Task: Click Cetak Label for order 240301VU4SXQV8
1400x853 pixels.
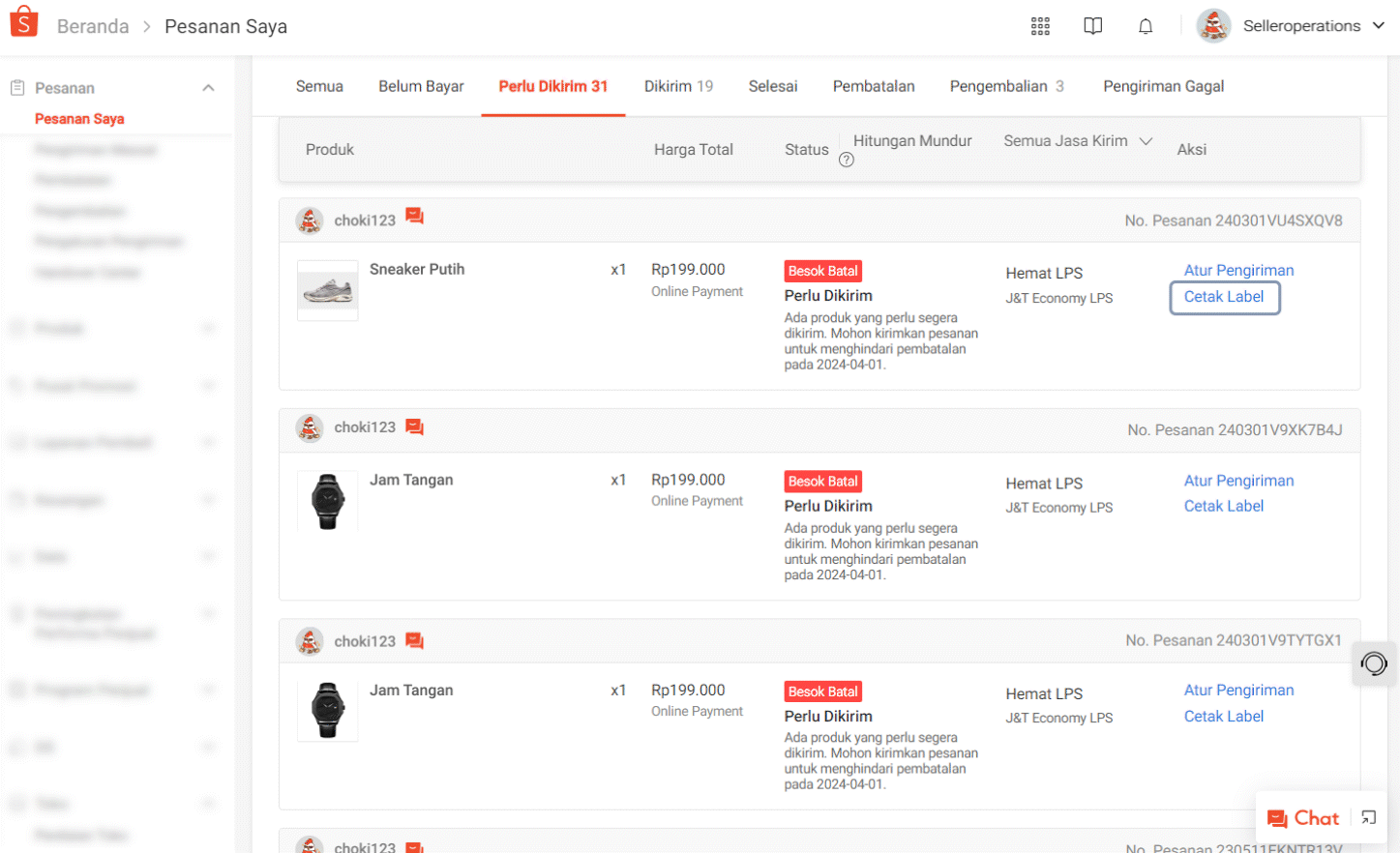Action: coord(1225,297)
